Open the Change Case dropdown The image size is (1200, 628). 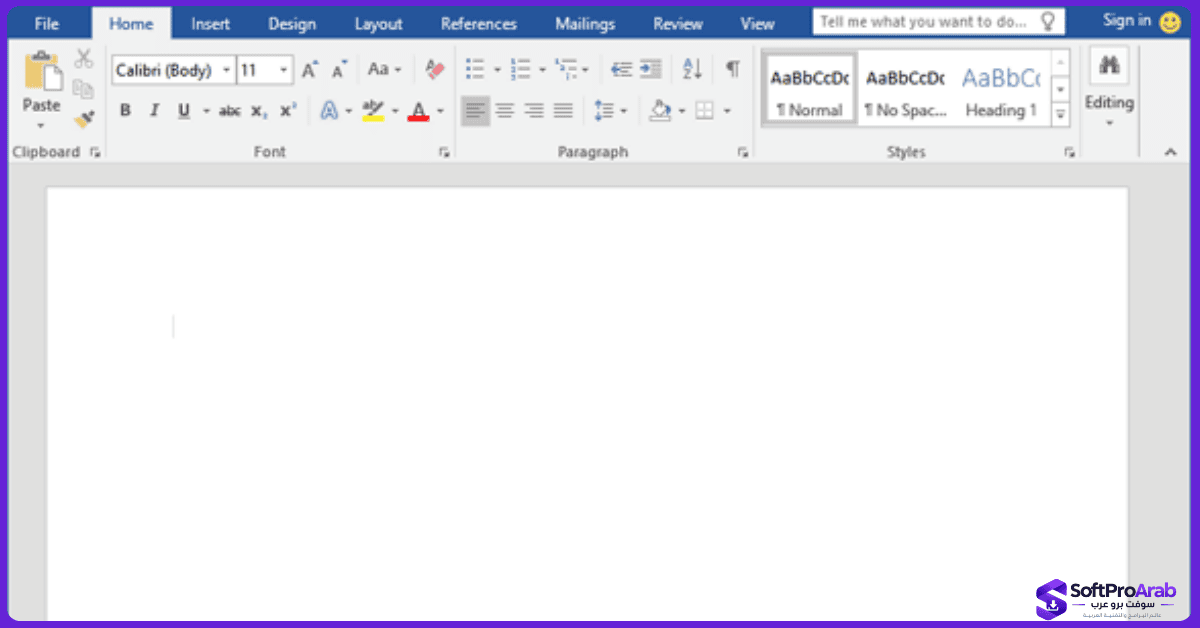(385, 70)
